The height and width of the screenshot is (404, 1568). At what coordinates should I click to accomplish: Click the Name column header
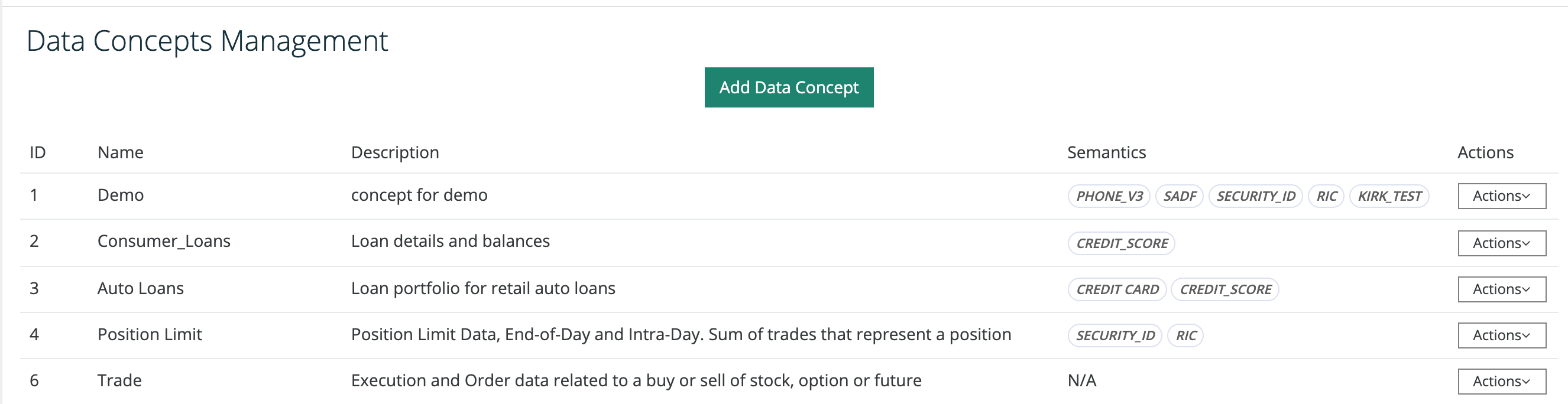click(121, 152)
